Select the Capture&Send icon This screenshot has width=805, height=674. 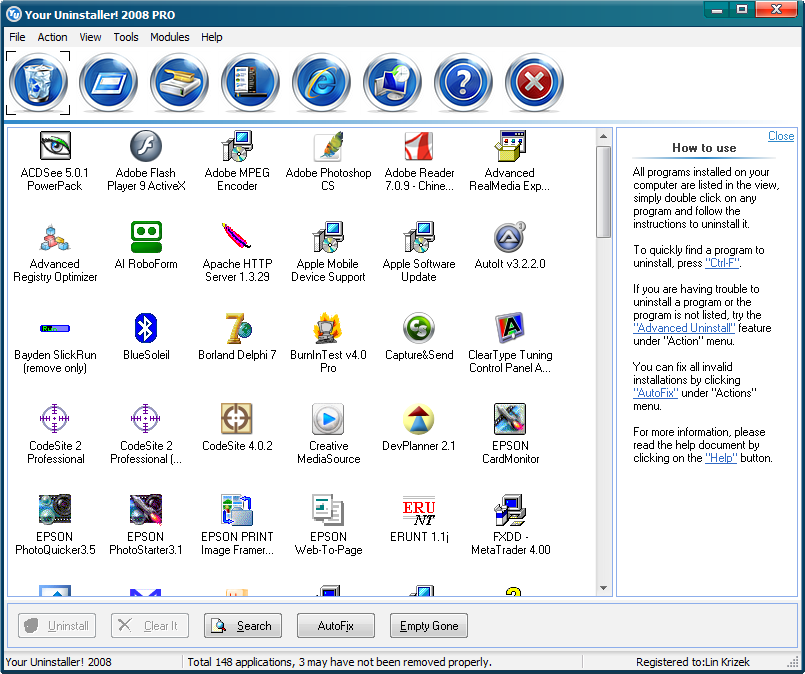tap(419, 328)
